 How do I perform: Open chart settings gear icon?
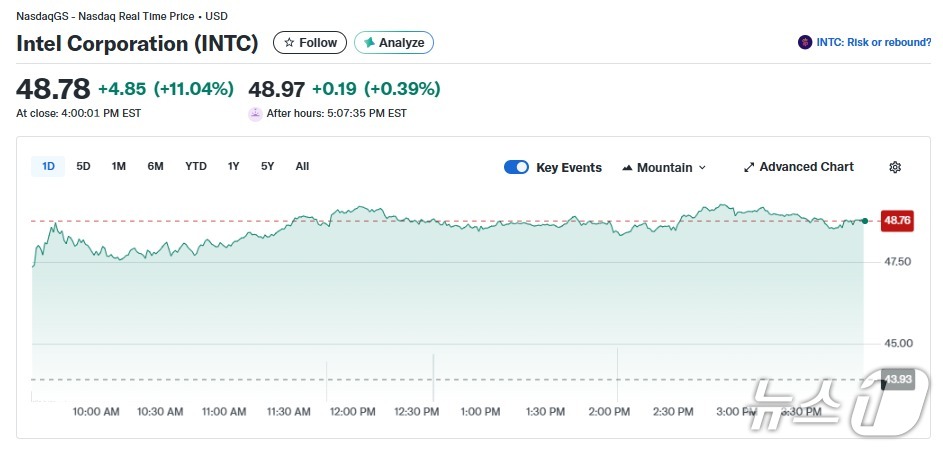[895, 167]
